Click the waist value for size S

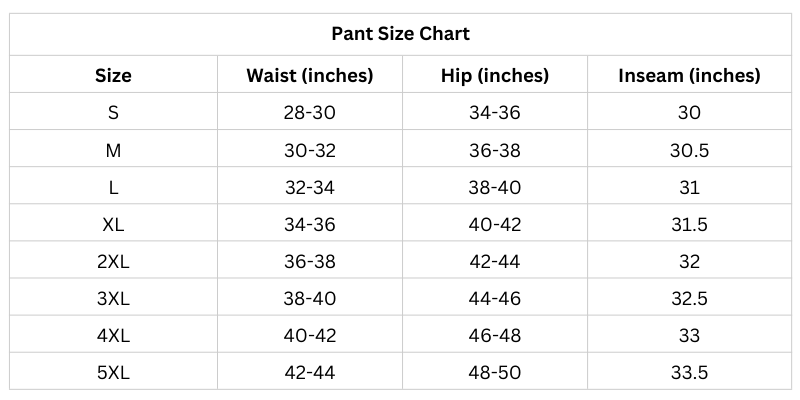pos(310,113)
